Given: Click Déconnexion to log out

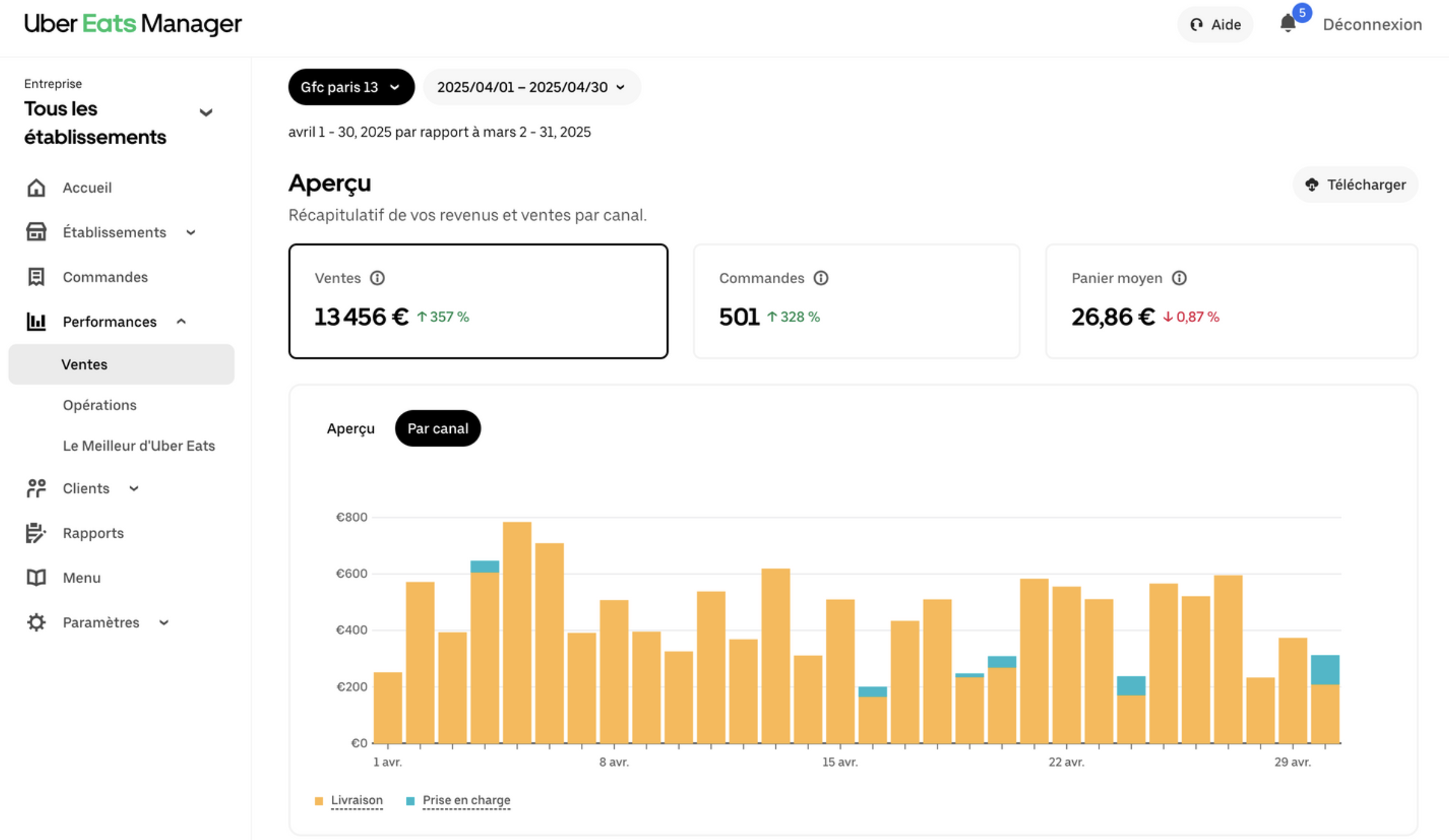Looking at the screenshot, I should tap(1372, 25).
